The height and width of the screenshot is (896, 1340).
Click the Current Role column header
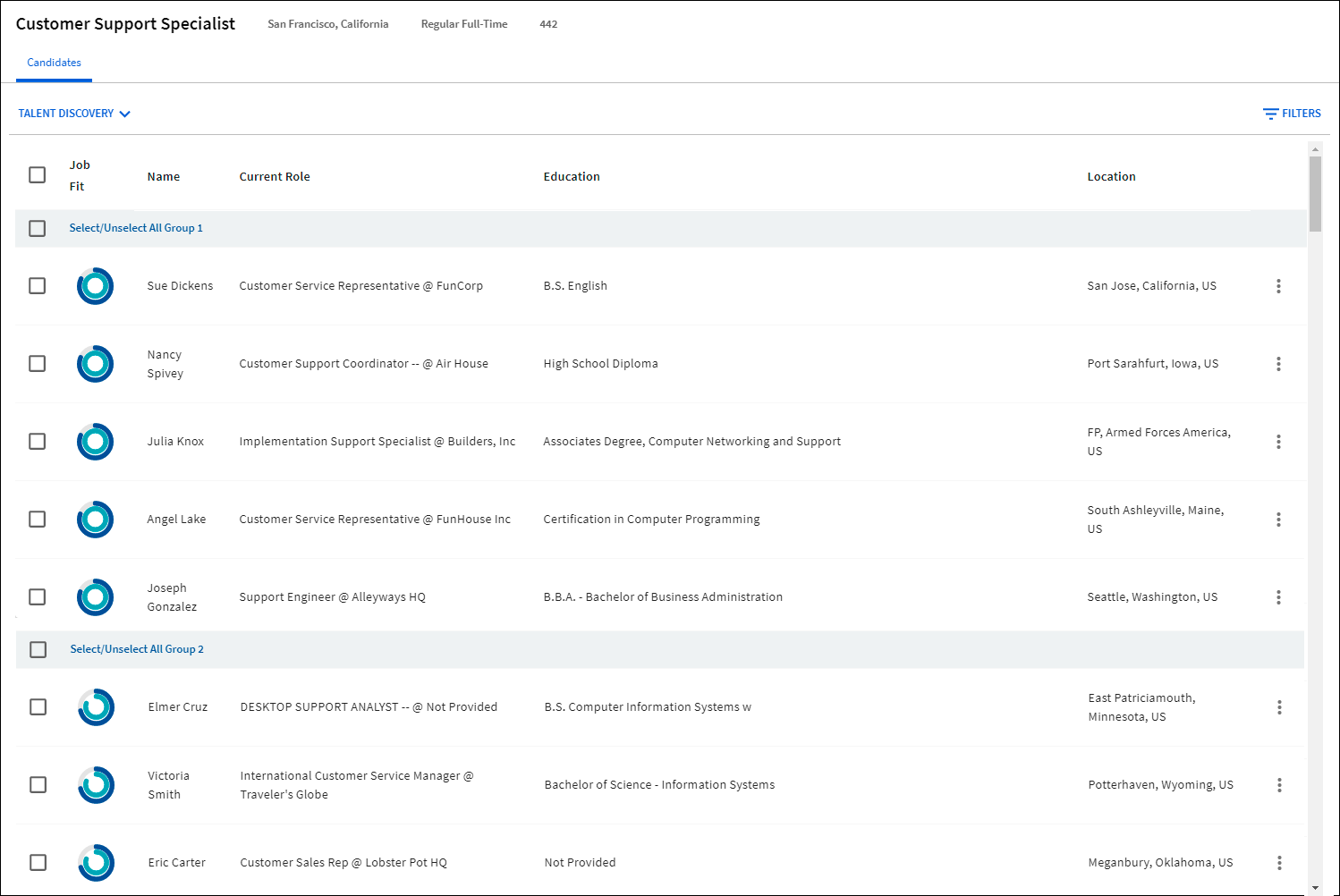click(x=275, y=177)
